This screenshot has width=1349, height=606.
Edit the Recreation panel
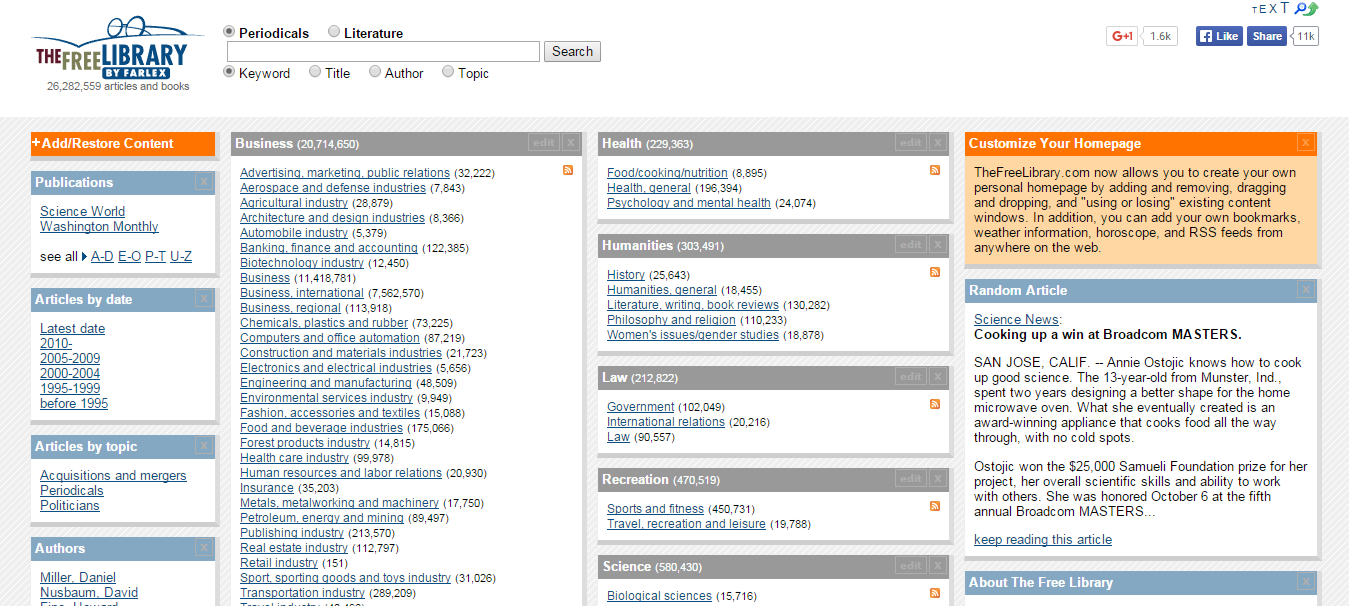click(x=911, y=479)
